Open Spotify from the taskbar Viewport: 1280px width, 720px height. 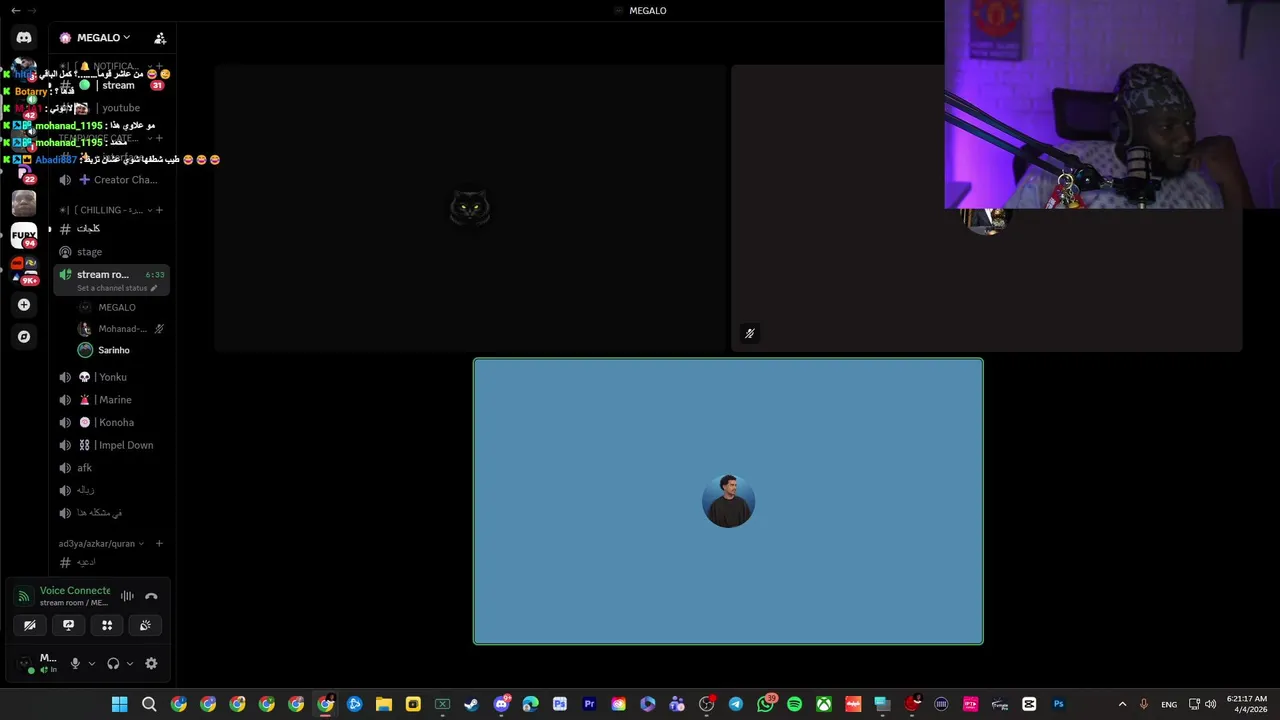tap(794, 704)
